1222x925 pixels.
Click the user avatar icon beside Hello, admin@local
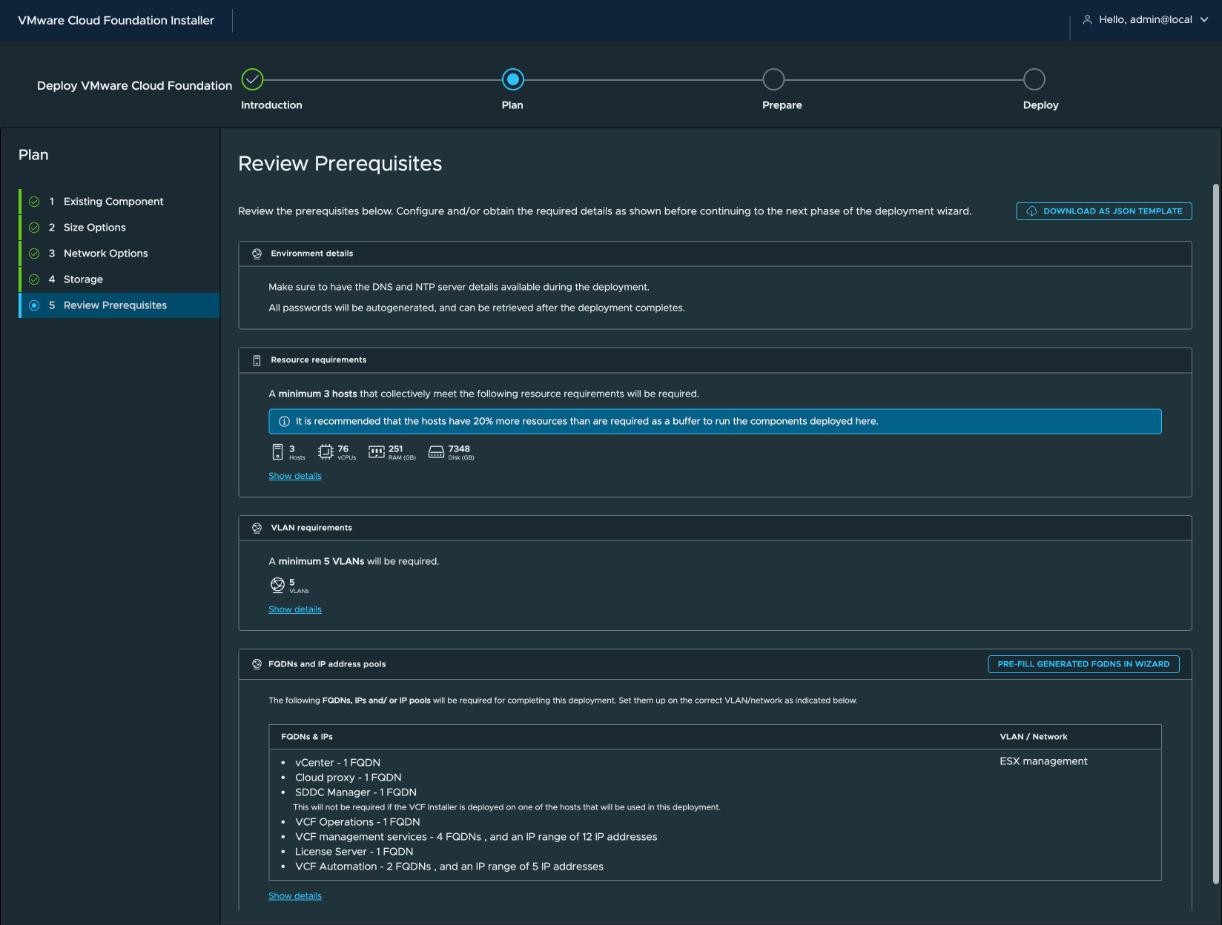tap(1087, 20)
